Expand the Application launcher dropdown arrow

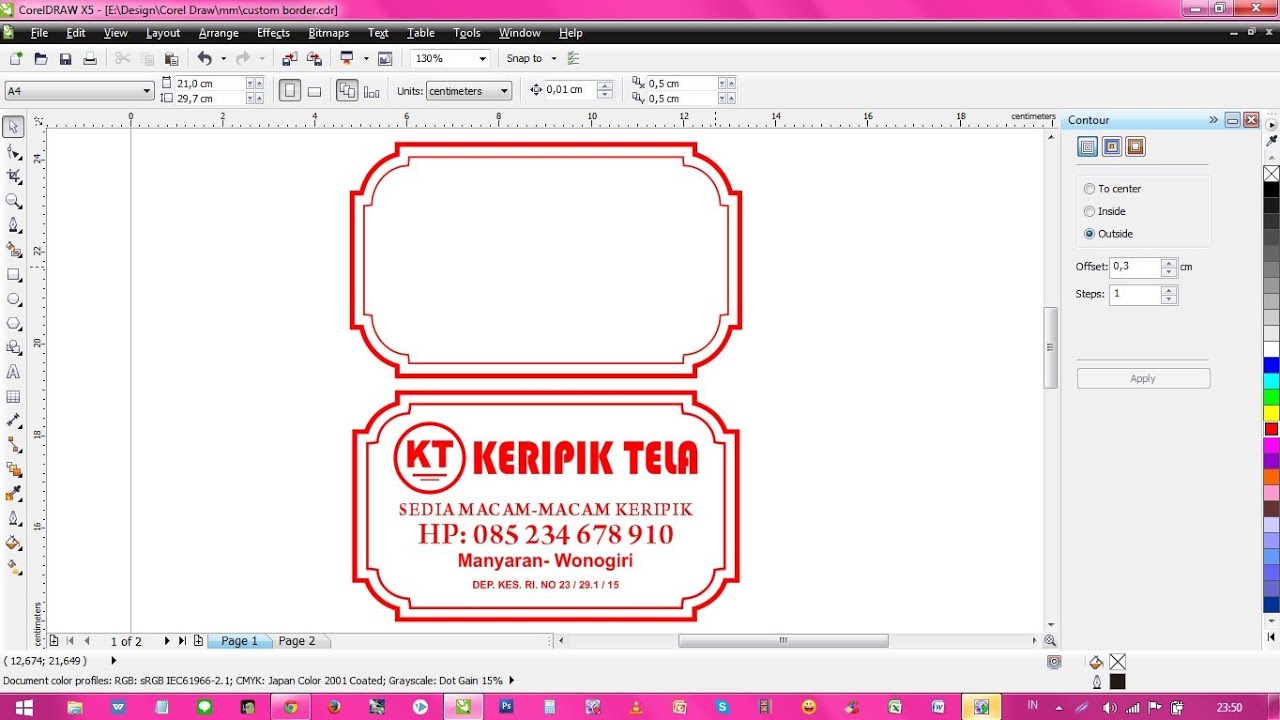pyautogui.click(x=365, y=59)
